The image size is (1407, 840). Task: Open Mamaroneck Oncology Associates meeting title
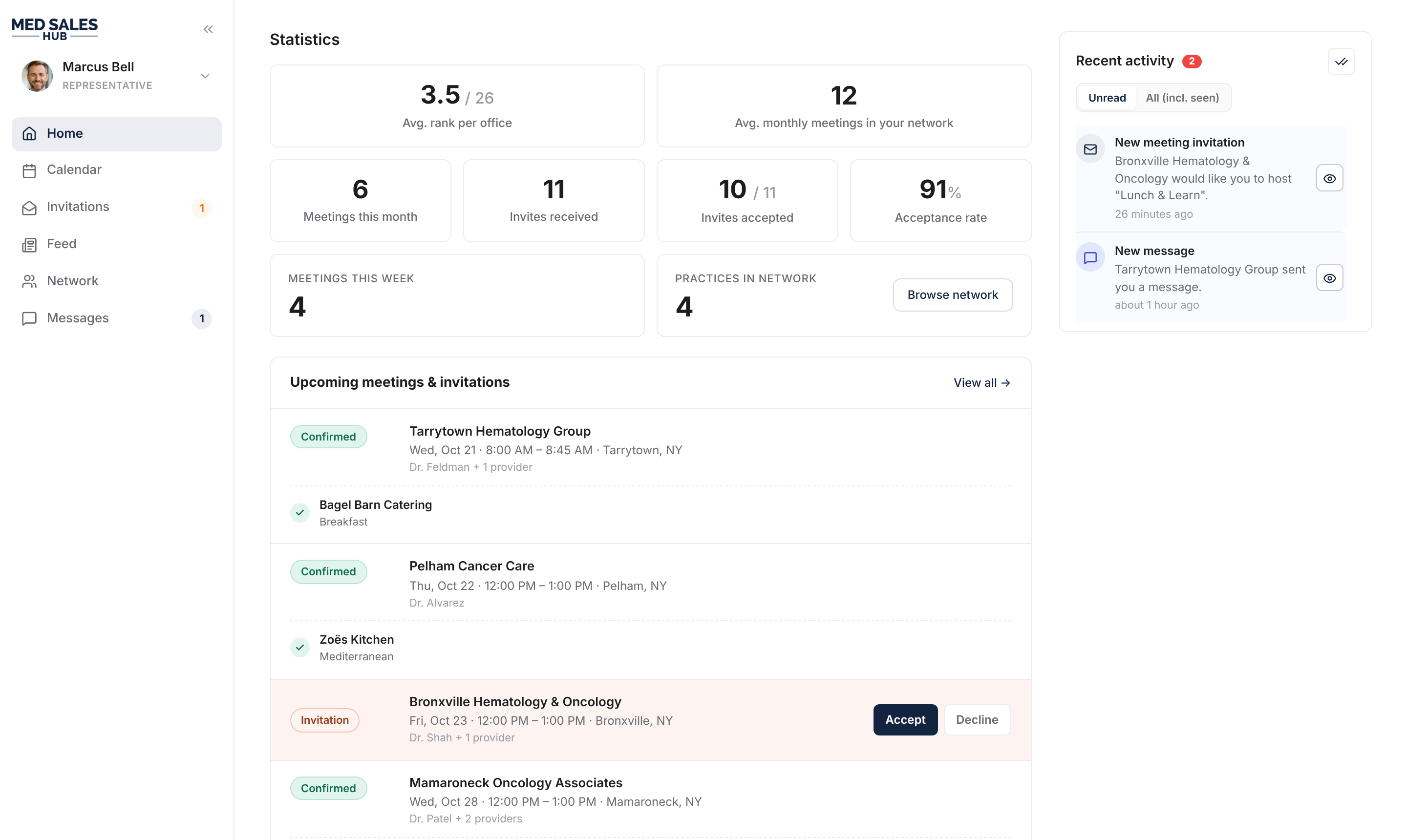pyautogui.click(x=515, y=783)
